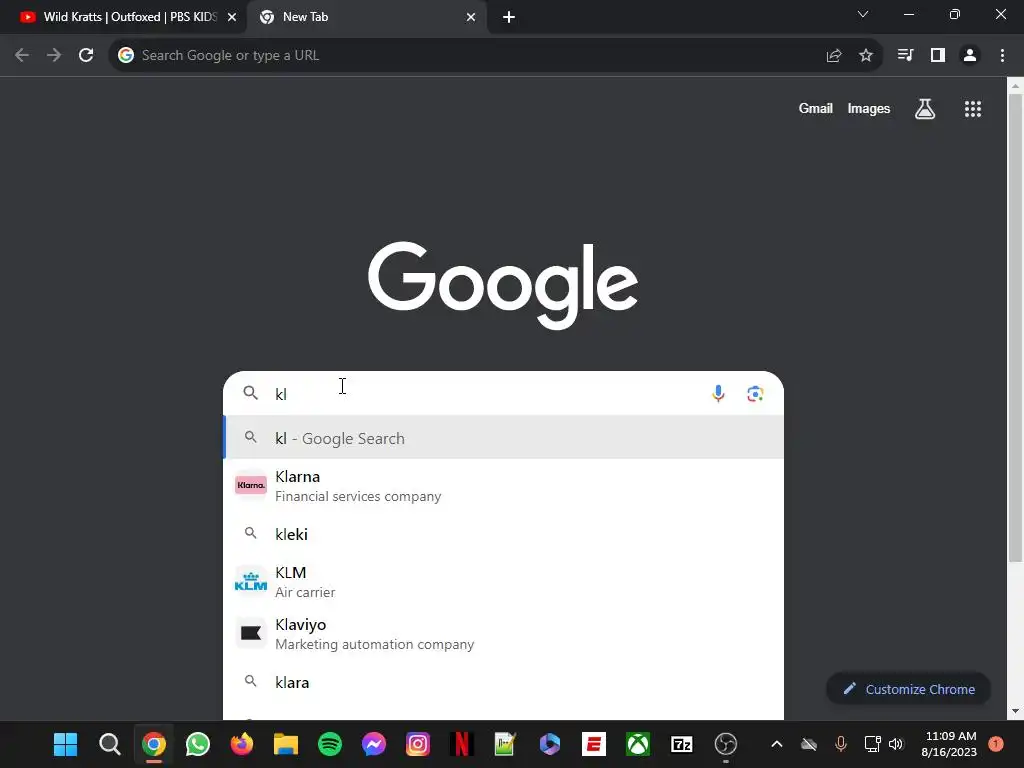Choose the kleki suggestion

pyautogui.click(x=504, y=534)
